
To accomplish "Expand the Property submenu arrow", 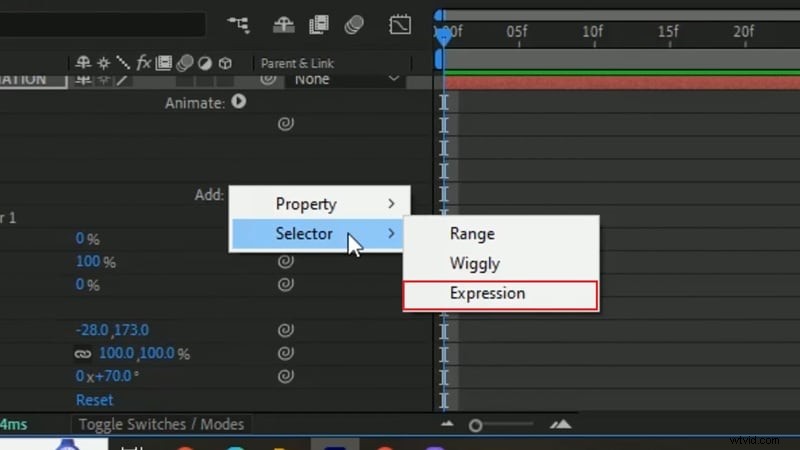I will coord(391,204).
